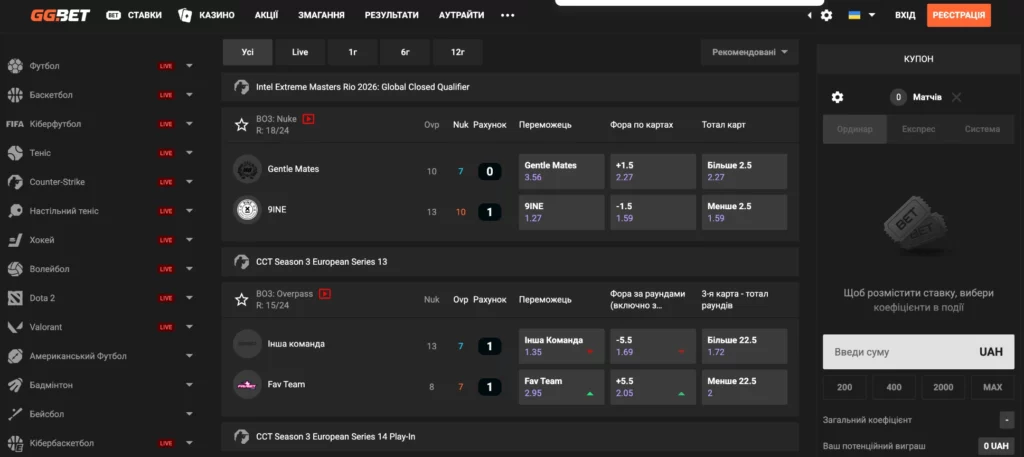Open the КАЗИНО menu item

click(206, 15)
